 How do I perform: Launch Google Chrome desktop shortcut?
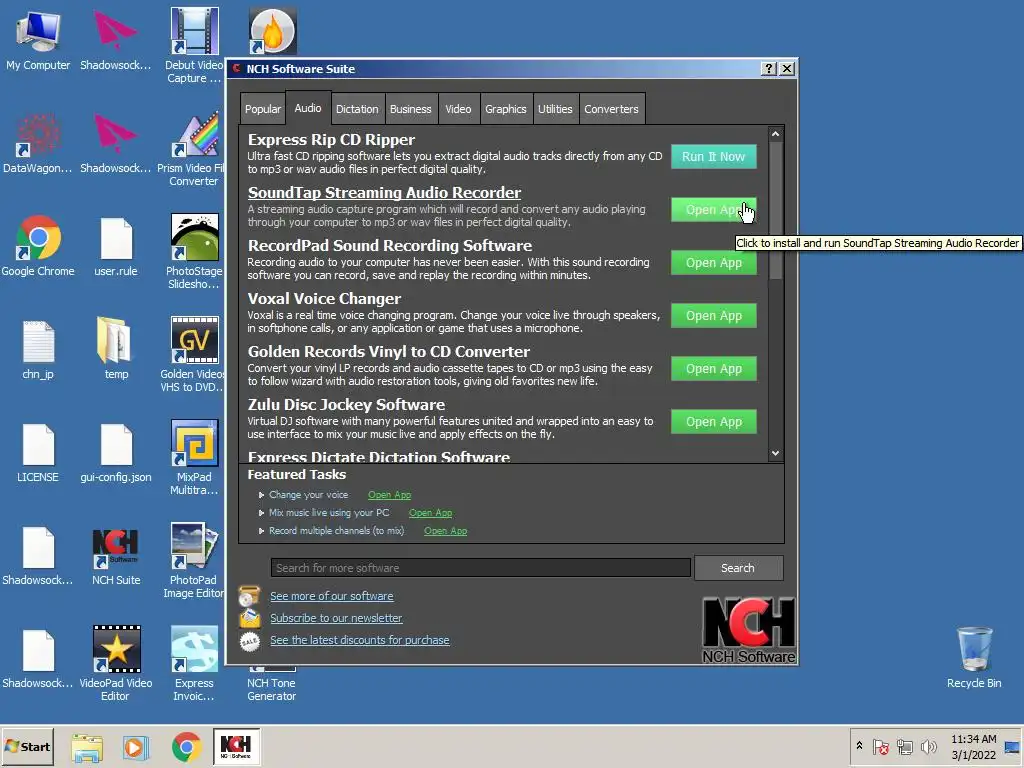click(x=38, y=246)
